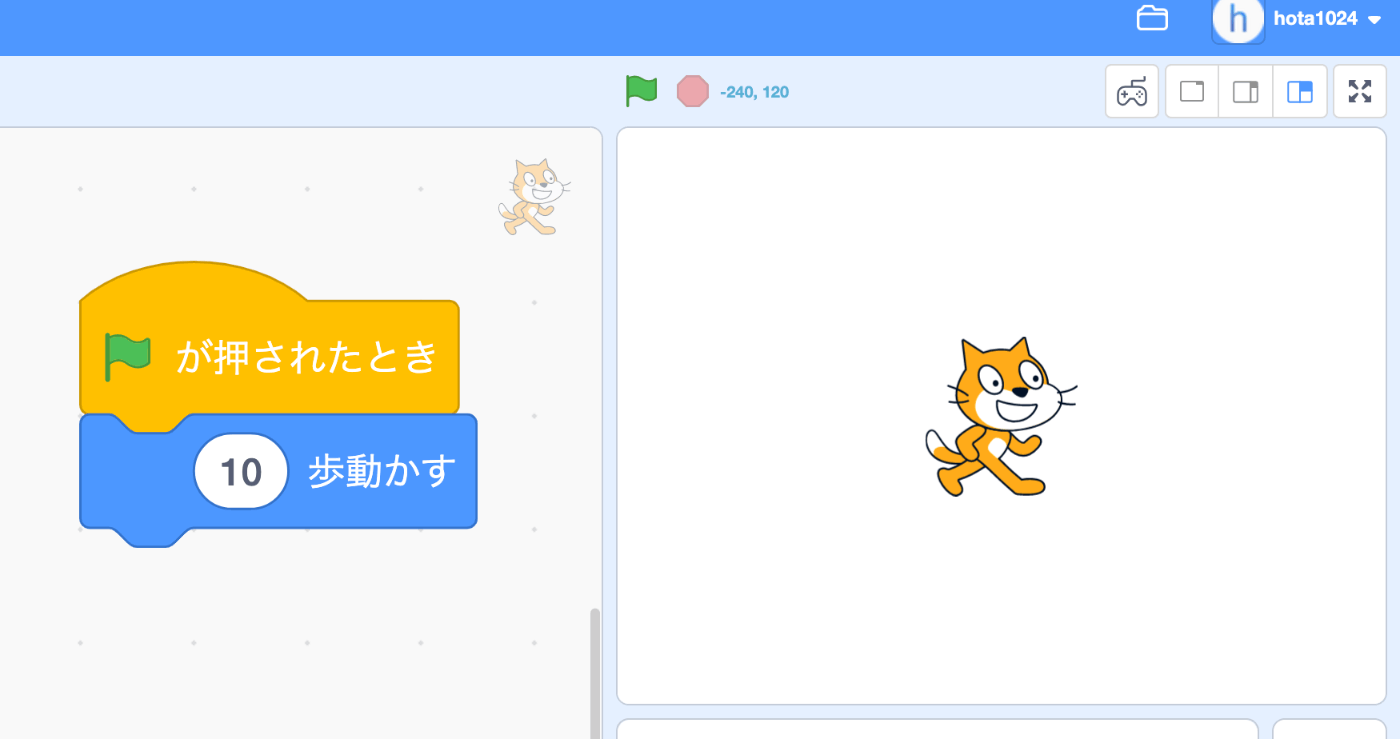Expand the caret next to hota1024
This screenshot has height=739, width=1400.
[1374, 20]
